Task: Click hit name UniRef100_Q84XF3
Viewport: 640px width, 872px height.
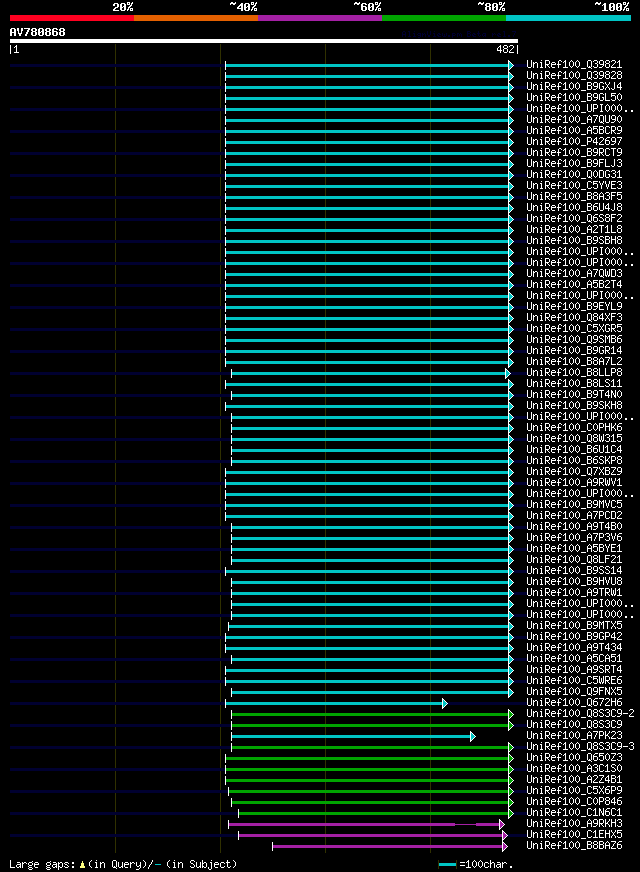Action: click(x=574, y=318)
